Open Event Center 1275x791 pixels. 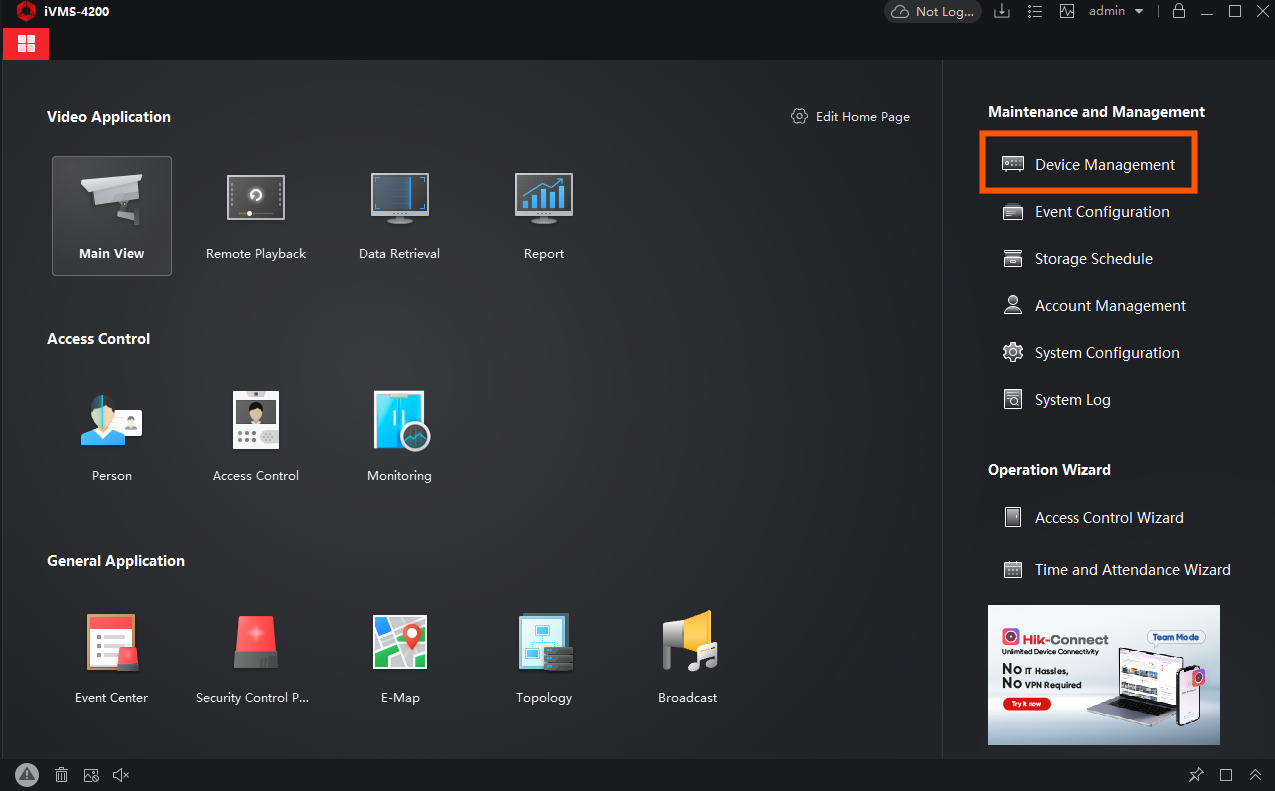112,659
